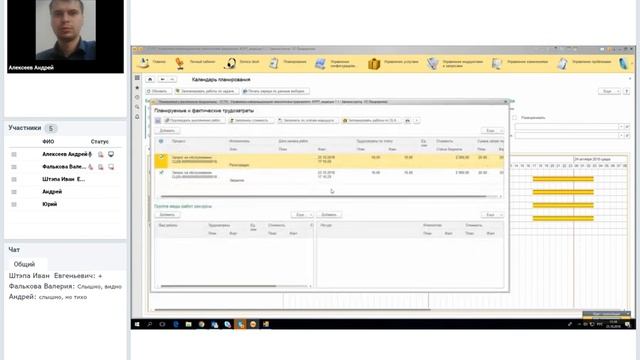Click the binoculars find icon in dialog toolbar

(407, 120)
